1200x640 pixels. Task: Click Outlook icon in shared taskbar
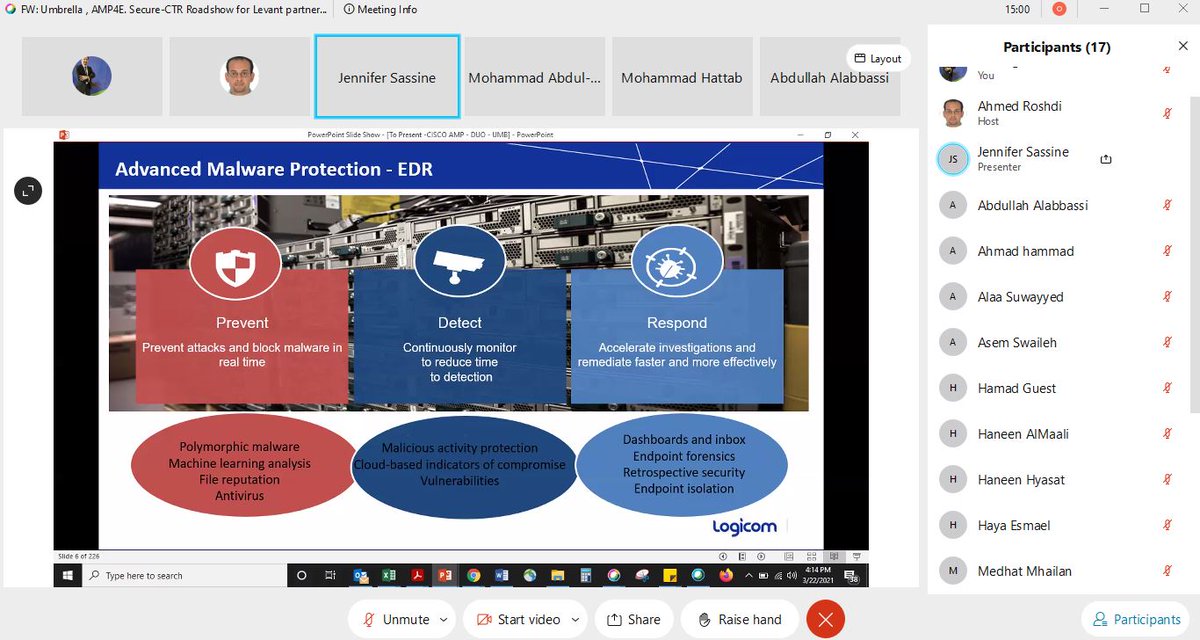coord(361,575)
